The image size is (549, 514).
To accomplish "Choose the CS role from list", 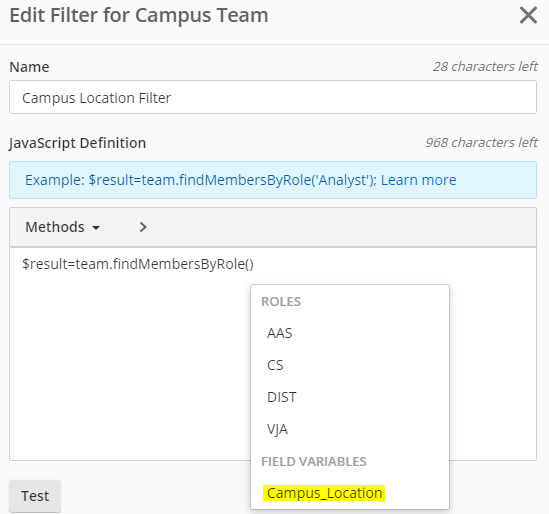I will coord(275,365).
